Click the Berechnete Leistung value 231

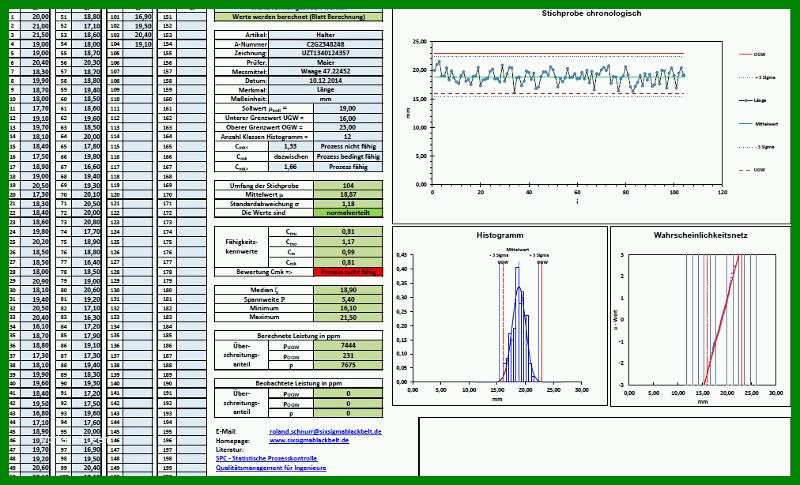pos(348,356)
